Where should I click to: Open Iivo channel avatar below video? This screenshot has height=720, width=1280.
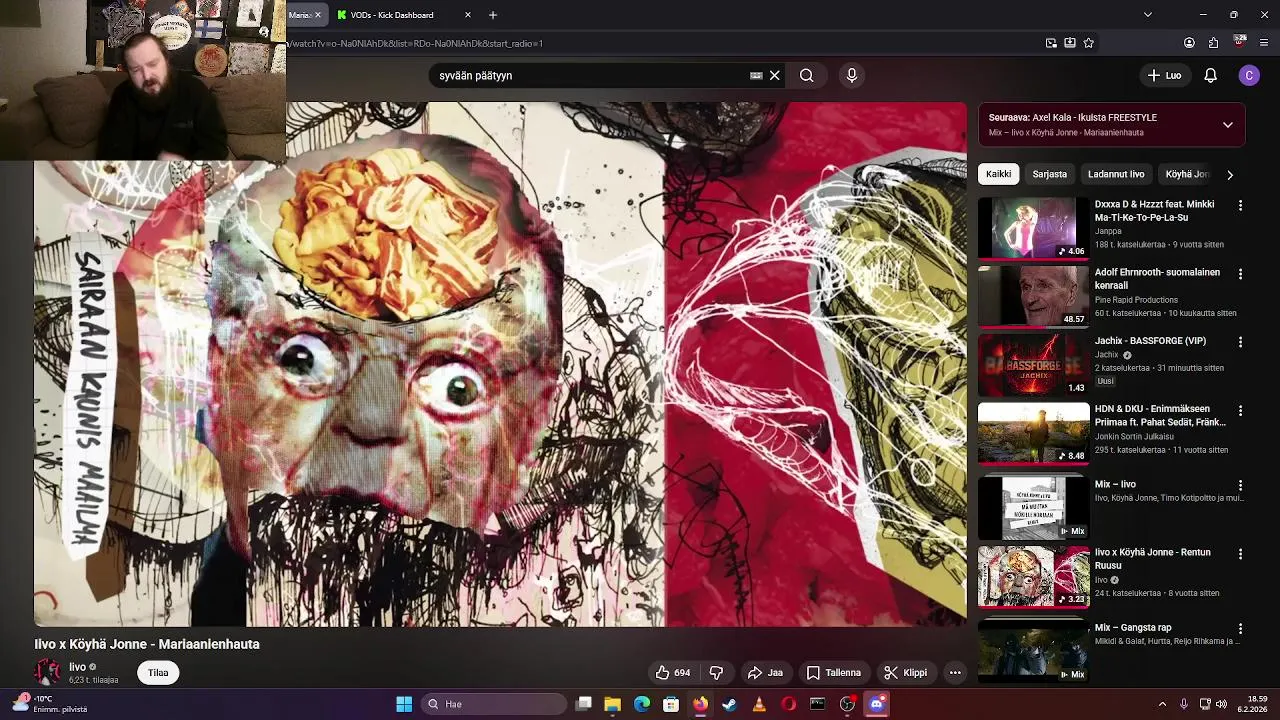[x=47, y=672]
